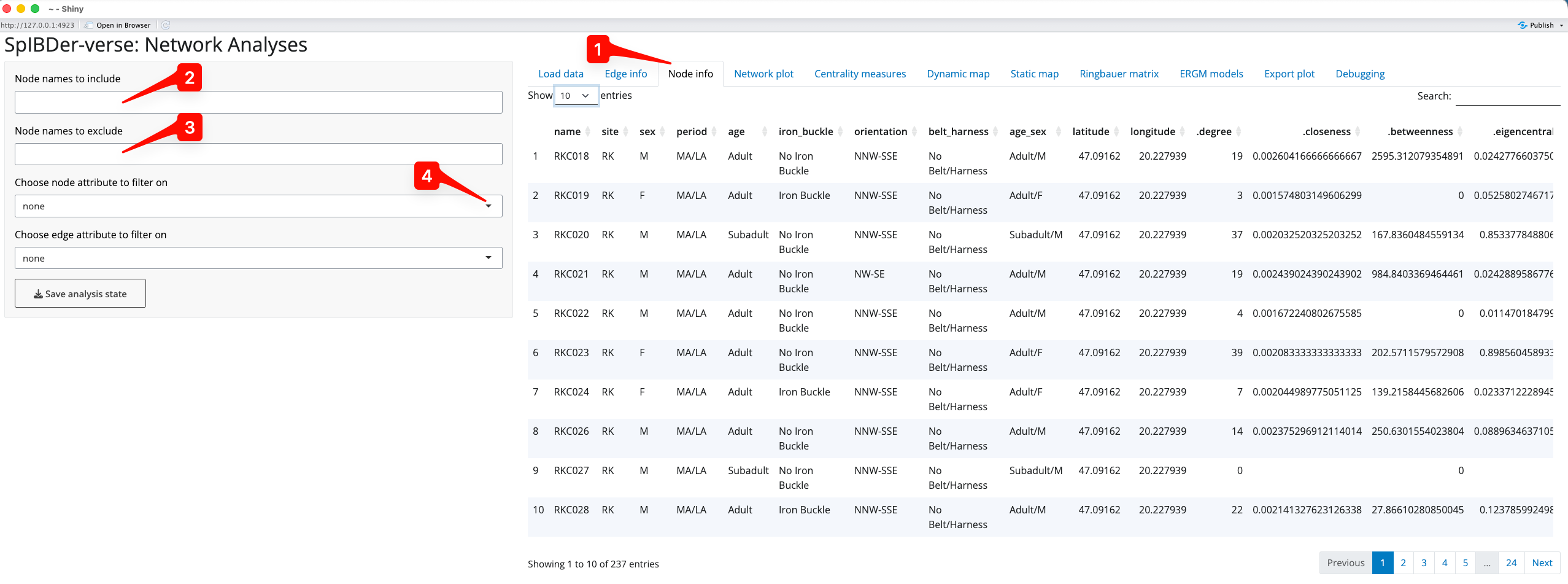This screenshot has width=1568, height=584.
Task: Sort table by belt_harness column
Action: point(964,131)
